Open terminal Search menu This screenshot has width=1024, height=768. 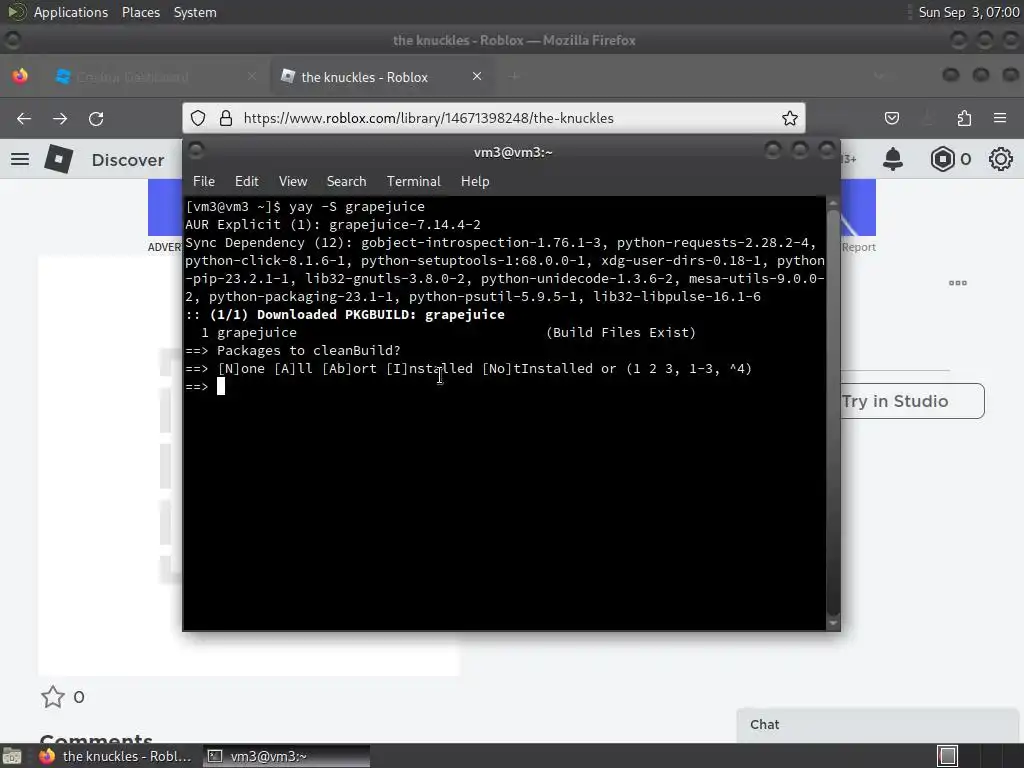(346, 182)
